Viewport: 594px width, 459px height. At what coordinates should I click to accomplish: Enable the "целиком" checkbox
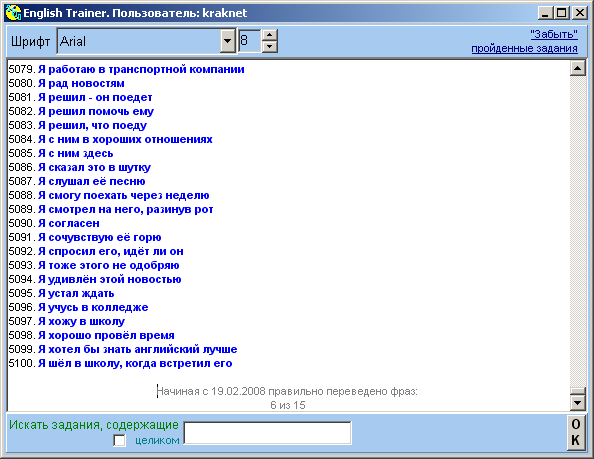119,440
